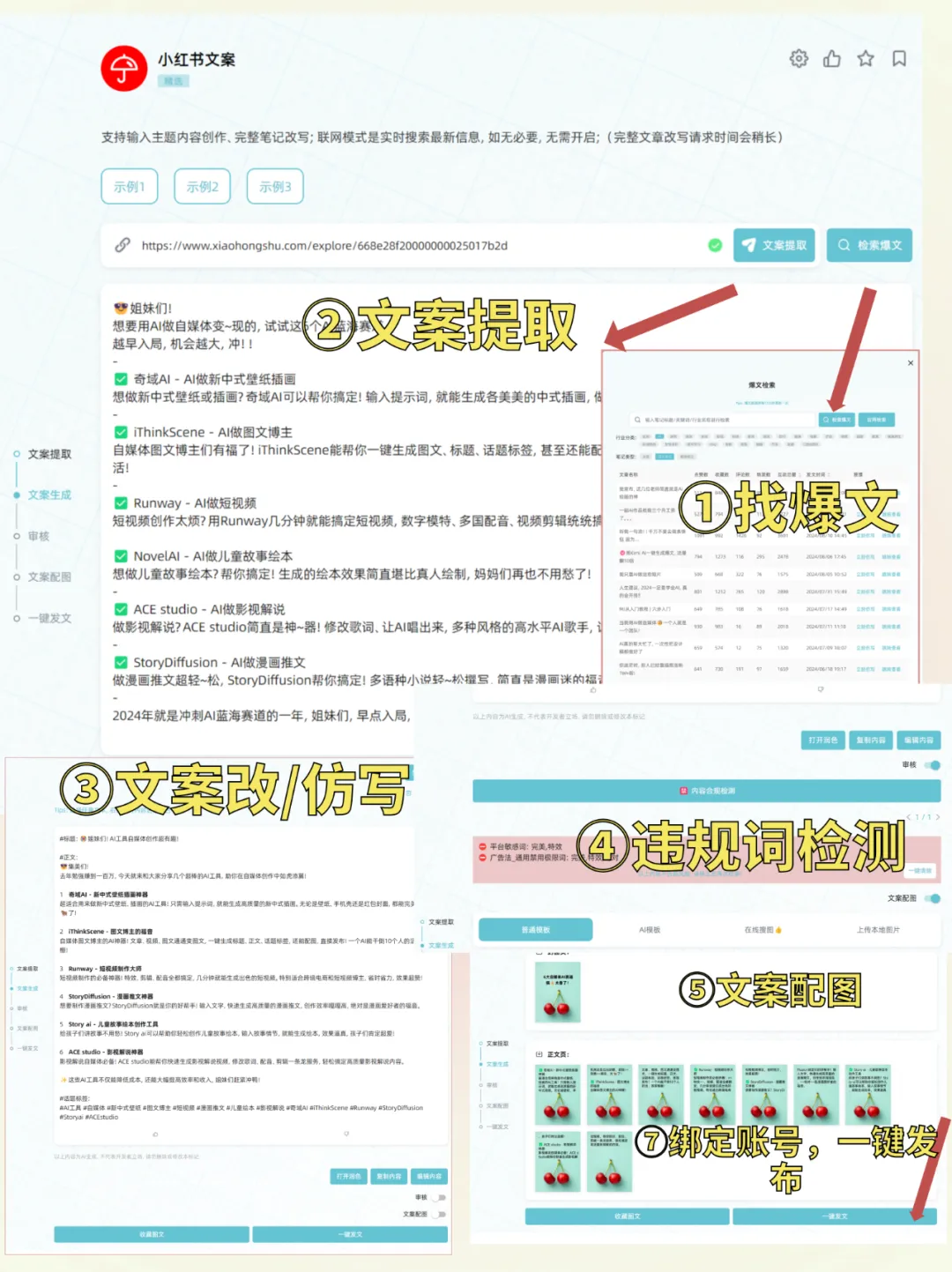Toggle the 审核 switch above 内容合规检测
Viewport: 952px width, 1272px height.
[933, 765]
